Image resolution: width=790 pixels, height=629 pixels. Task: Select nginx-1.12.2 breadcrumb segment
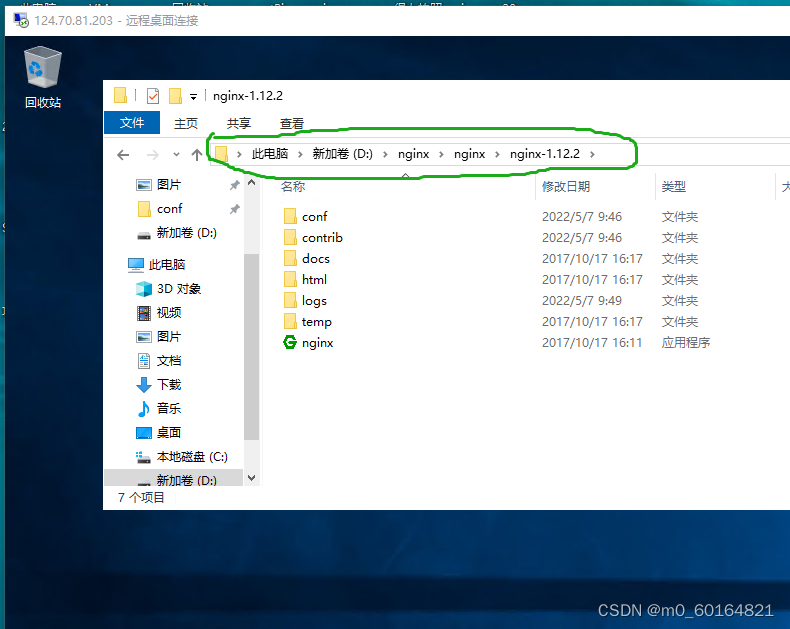click(545, 154)
